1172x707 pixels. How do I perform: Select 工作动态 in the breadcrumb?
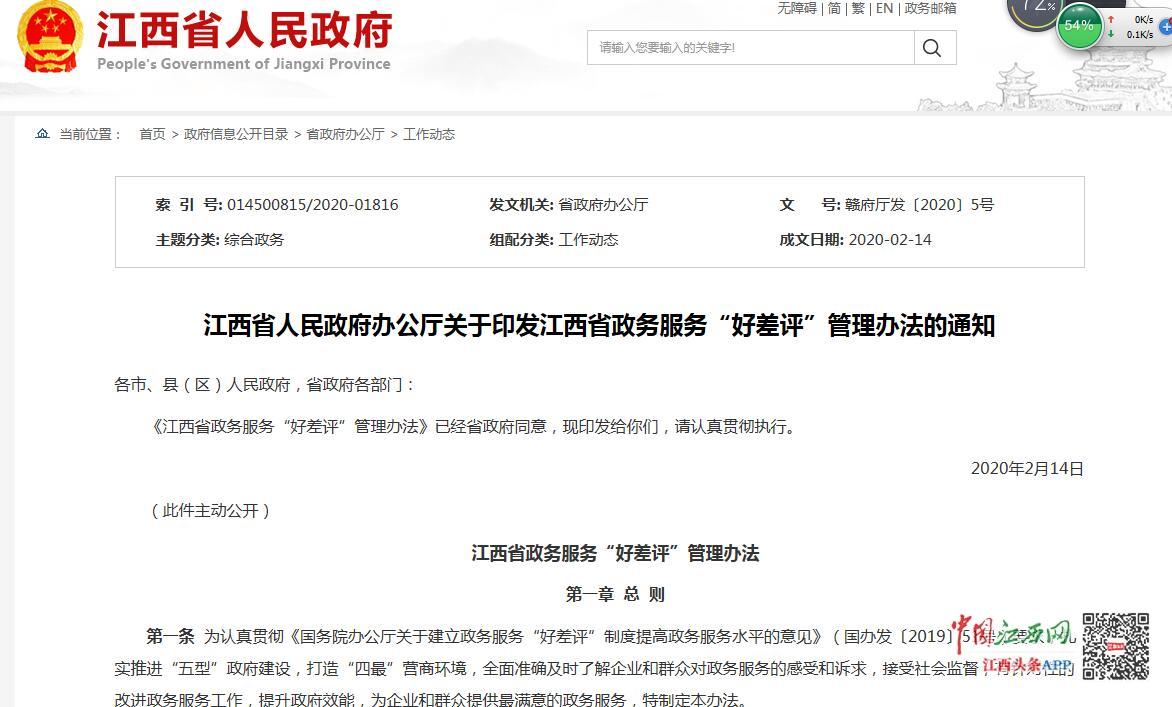(429, 134)
